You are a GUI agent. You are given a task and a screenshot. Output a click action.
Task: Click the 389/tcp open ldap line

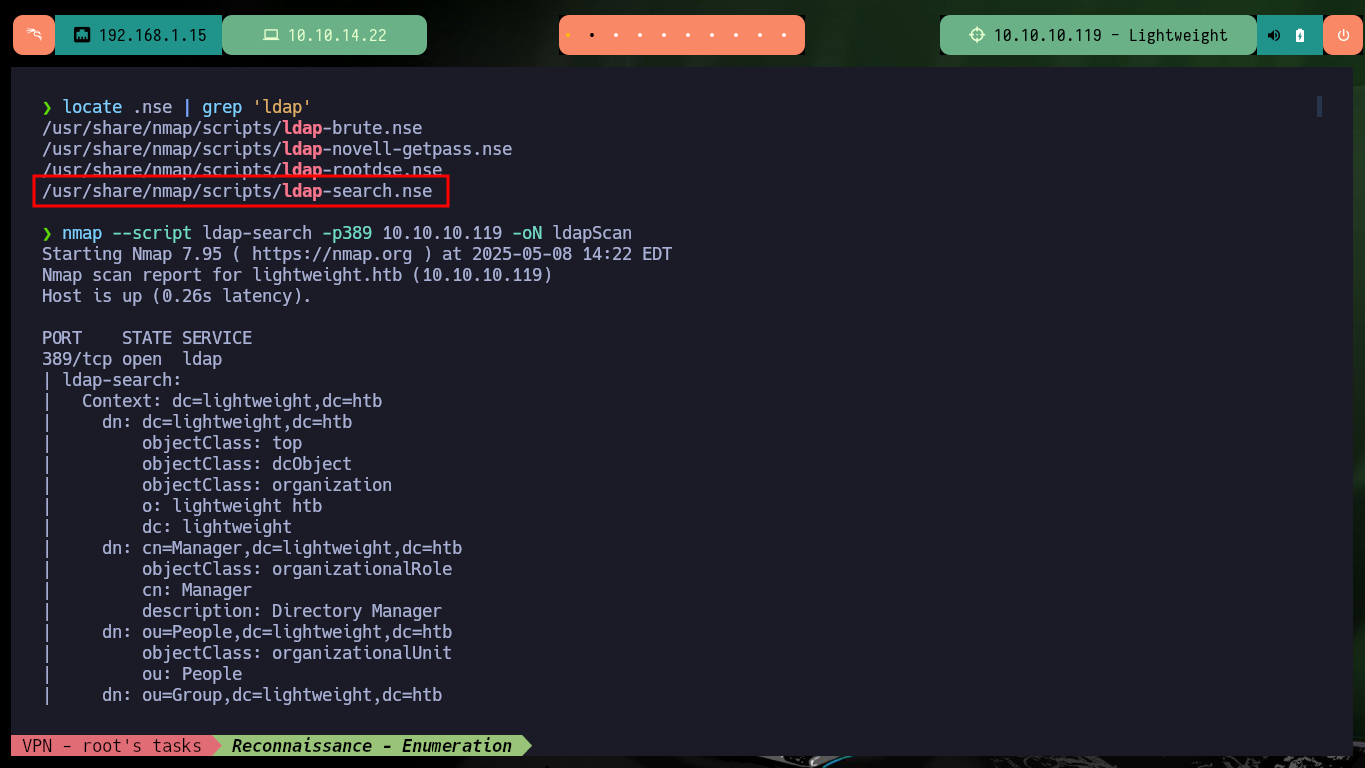132,359
